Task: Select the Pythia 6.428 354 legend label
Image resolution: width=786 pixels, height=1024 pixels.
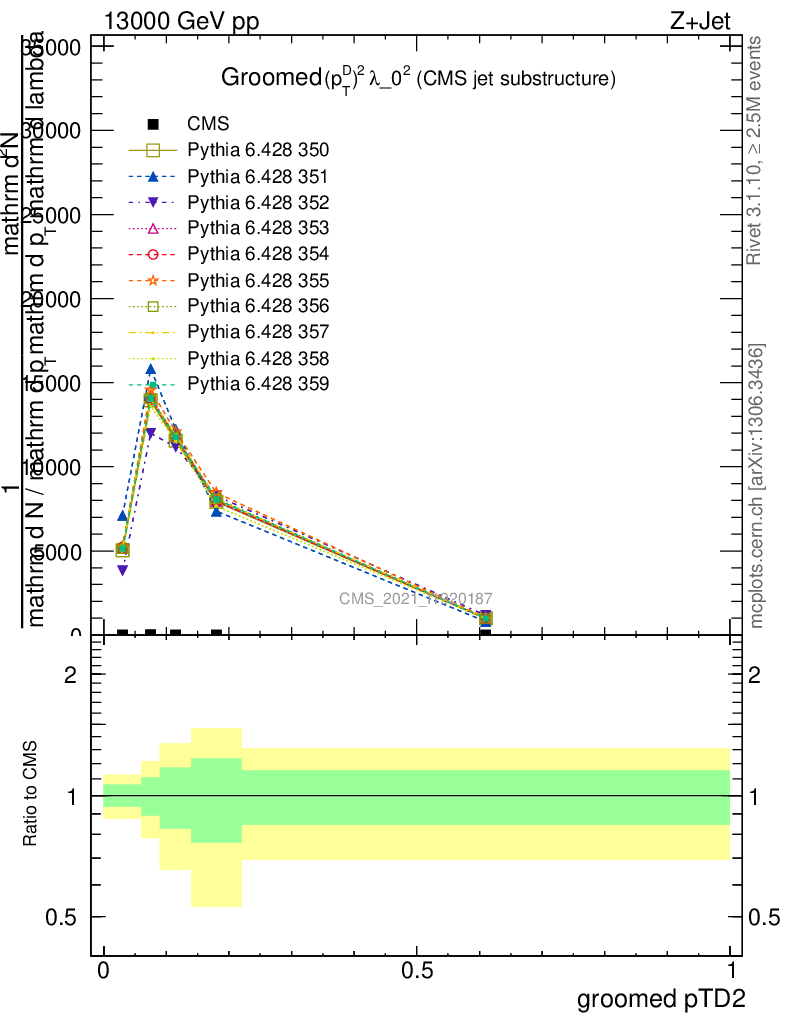Action: (258, 254)
